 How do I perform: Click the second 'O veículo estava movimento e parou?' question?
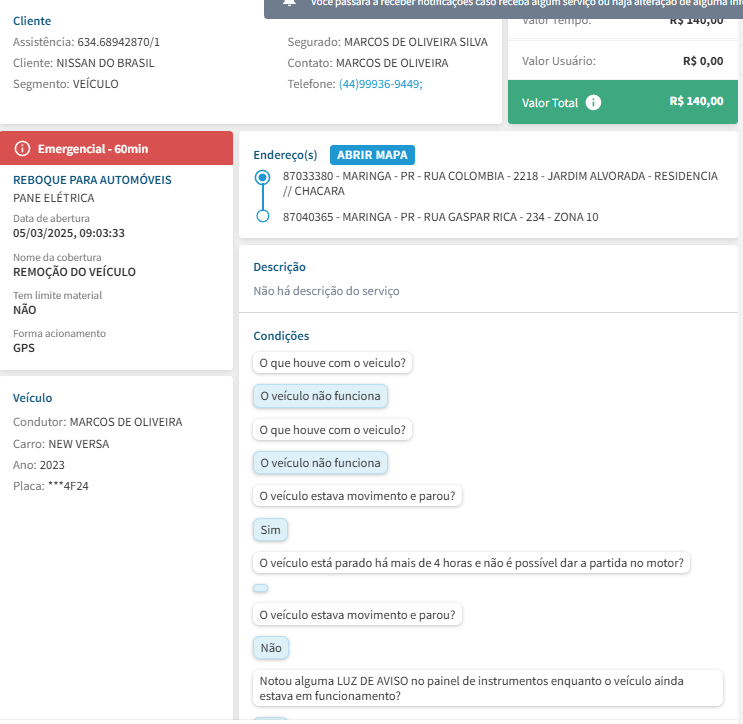click(357, 615)
